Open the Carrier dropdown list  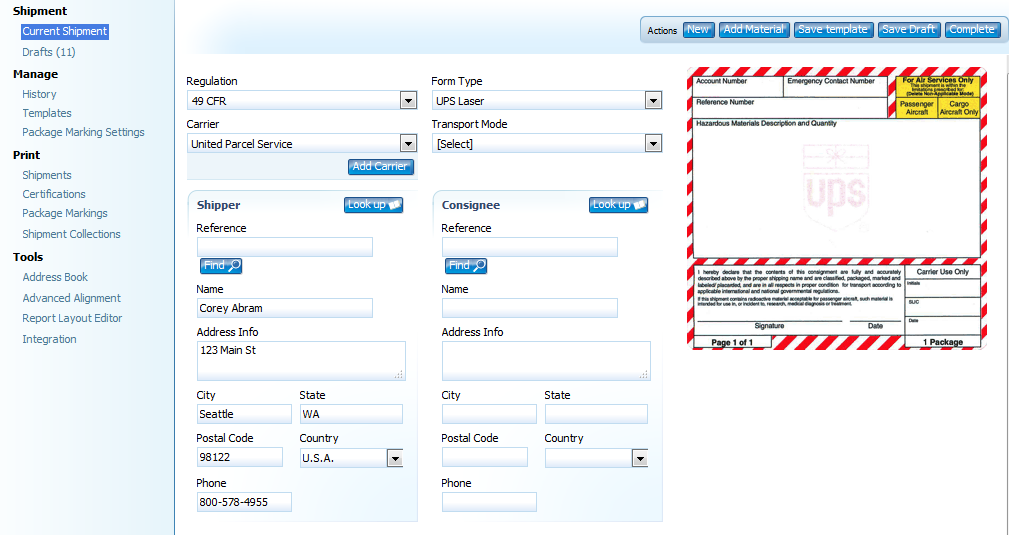pyautogui.click(x=408, y=143)
